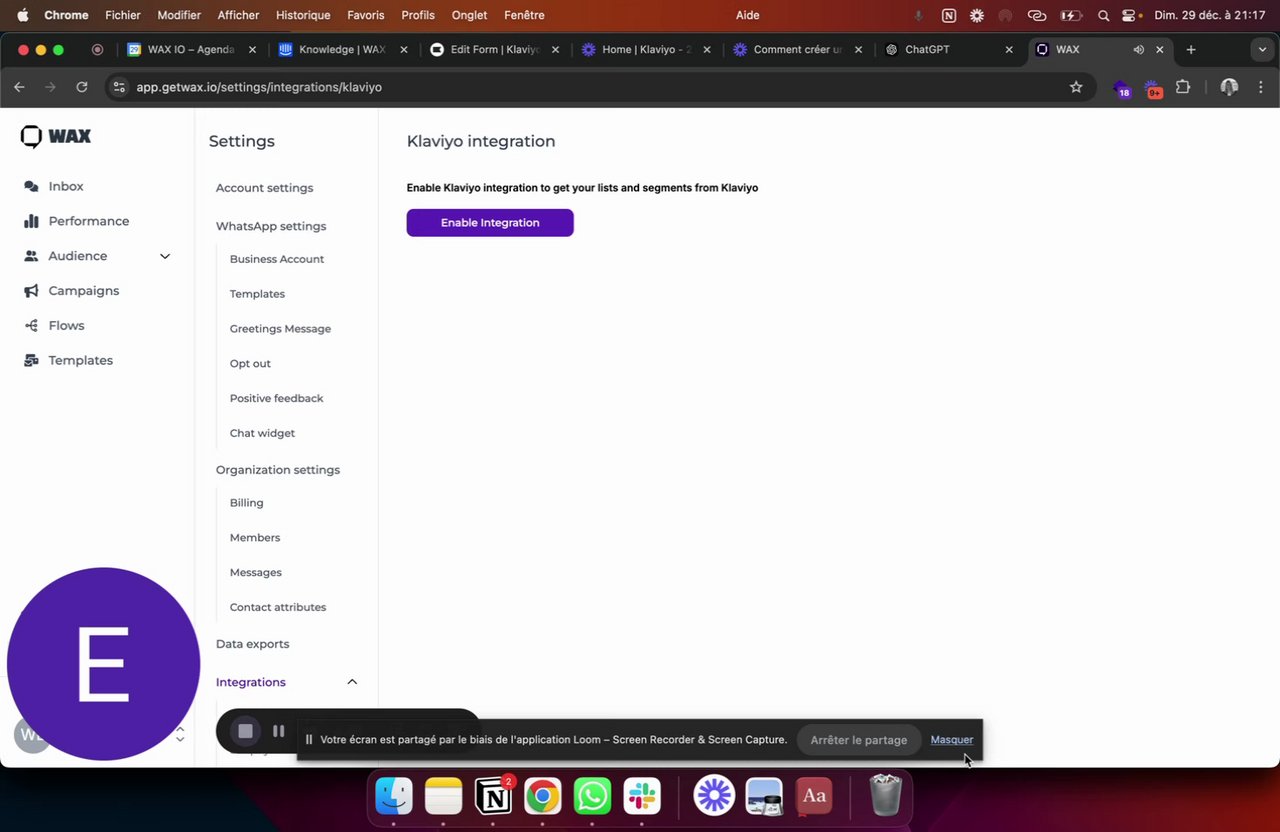Image resolution: width=1280 pixels, height=832 pixels.
Task: Stop the Loom recording
Action: coord(245,731)
